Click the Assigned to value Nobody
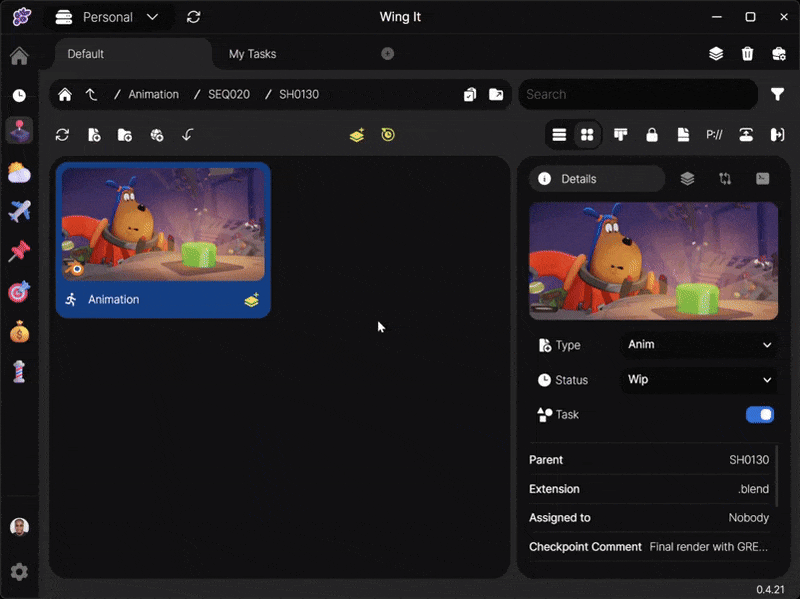Screen dimensions: 800x599 click(x=748, y=518)
